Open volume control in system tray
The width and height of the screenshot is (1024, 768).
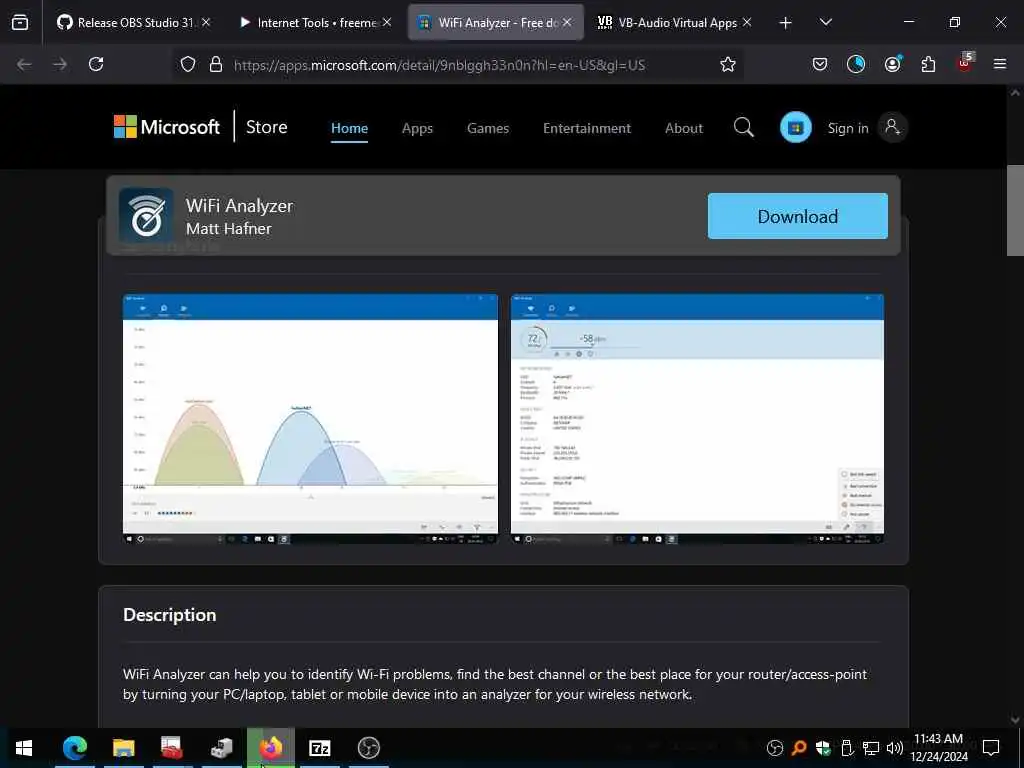coord(895,748)
